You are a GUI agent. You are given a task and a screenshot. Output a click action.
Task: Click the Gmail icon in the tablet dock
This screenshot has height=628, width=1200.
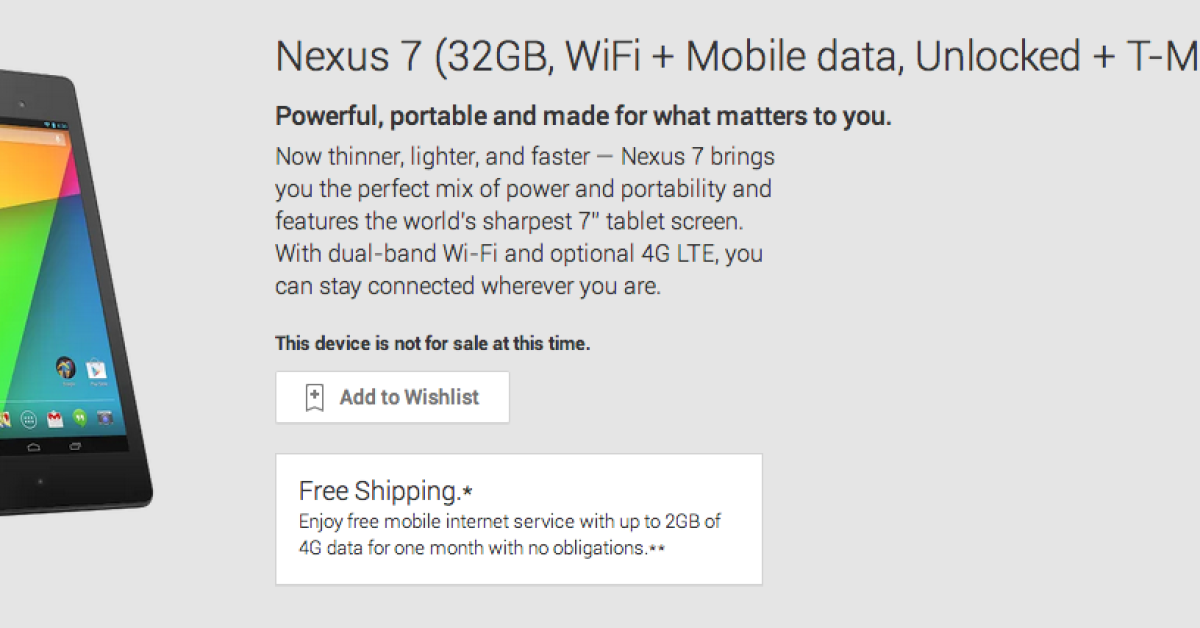coord(56,417)
